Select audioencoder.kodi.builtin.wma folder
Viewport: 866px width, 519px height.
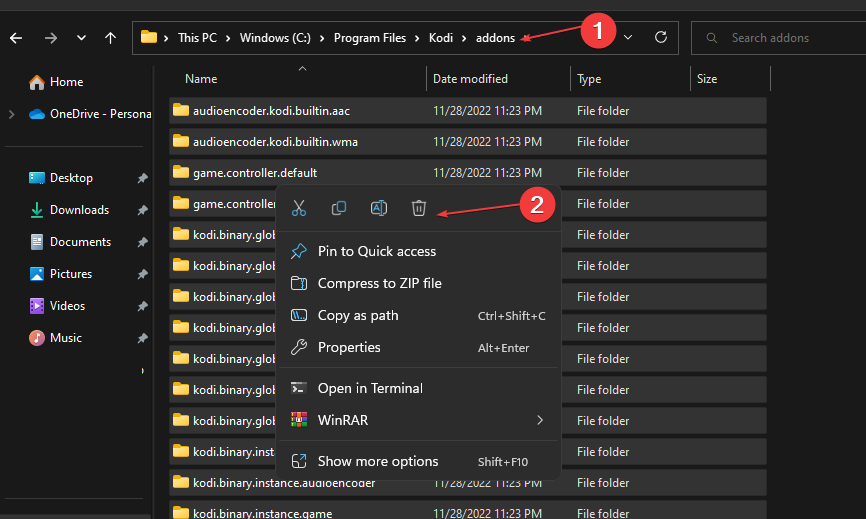[468, 142]
